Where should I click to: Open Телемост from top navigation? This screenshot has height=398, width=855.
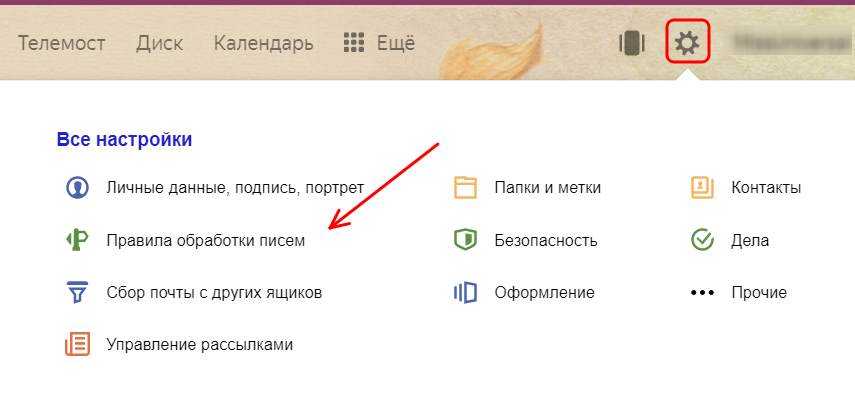(62, 43)
